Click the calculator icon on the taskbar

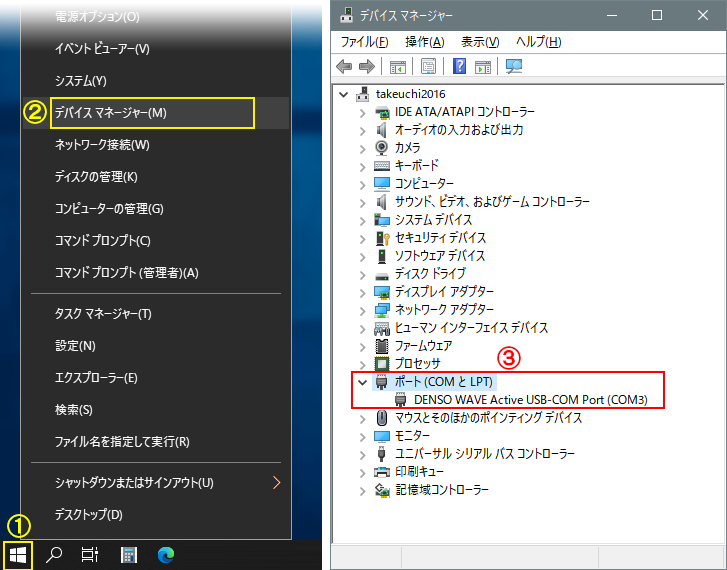pyautogui.click(x=128, y=554)
